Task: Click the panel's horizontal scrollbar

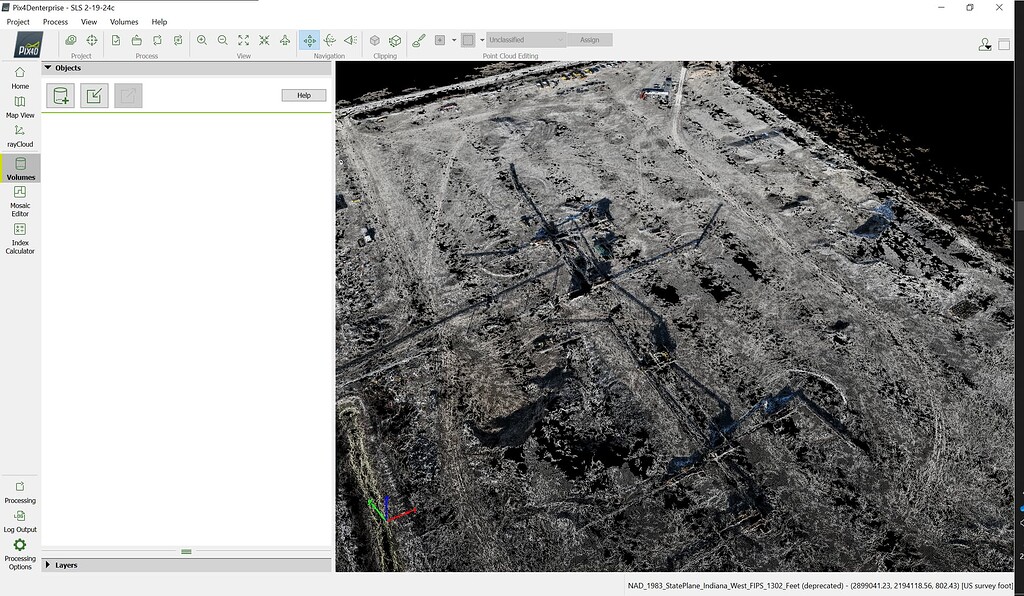Action: tap(186, 551)
